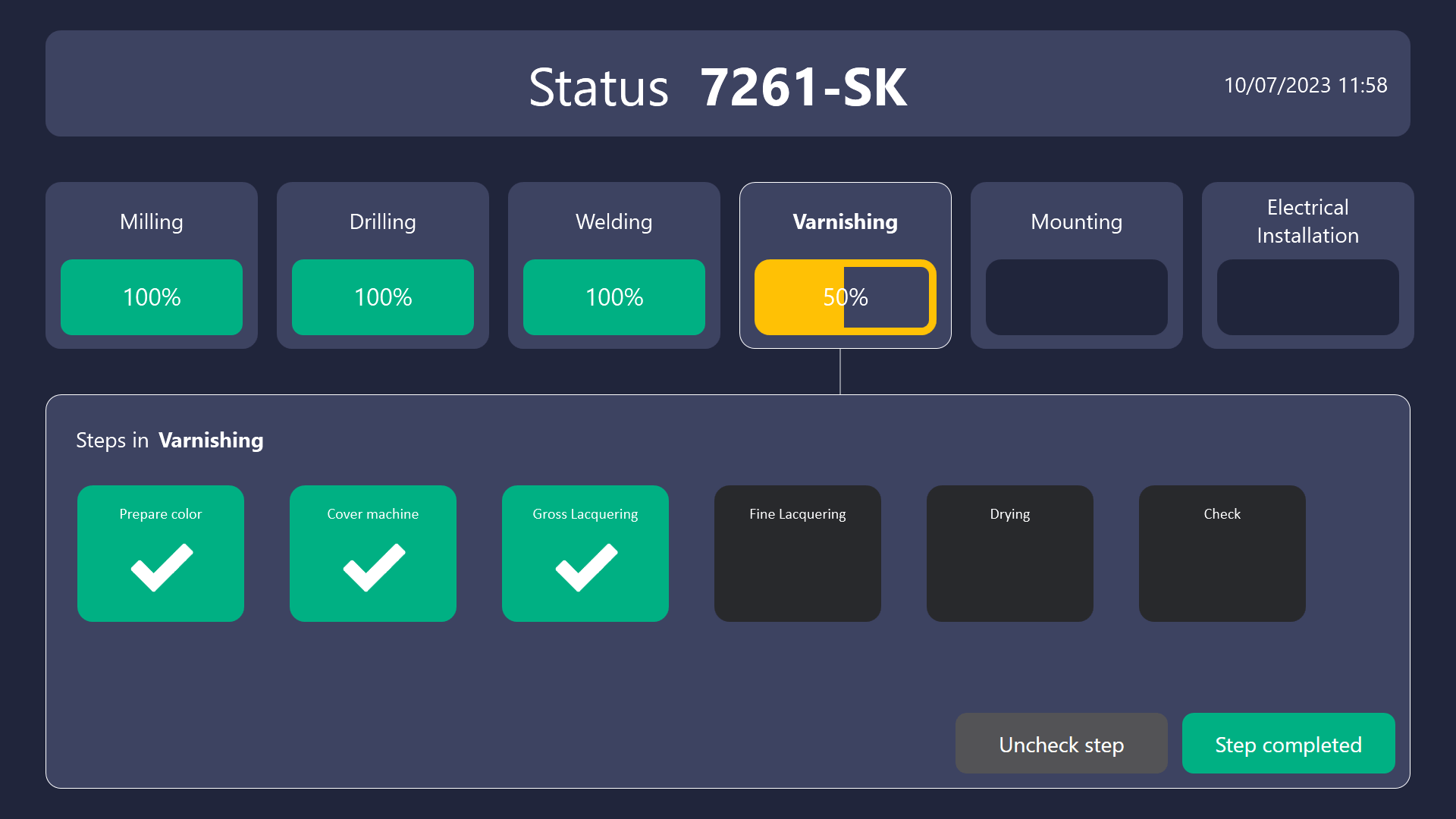Screen dimensions: 1456x819
Task: Click the checkmark on Prepare color step
Action: click(160, 567)
